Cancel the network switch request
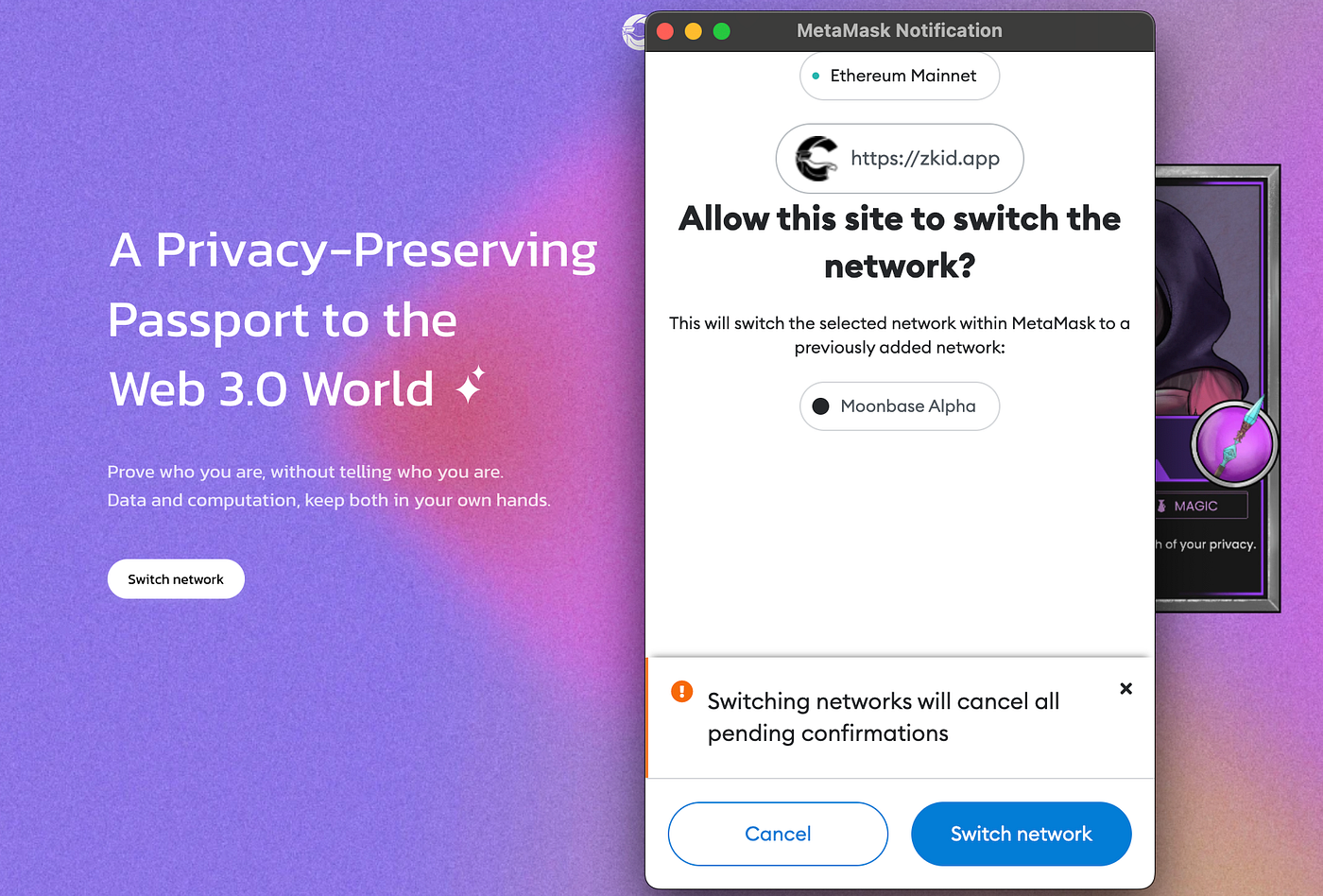This screenshot has height=896, width=1323. click(x=778, y=834)
